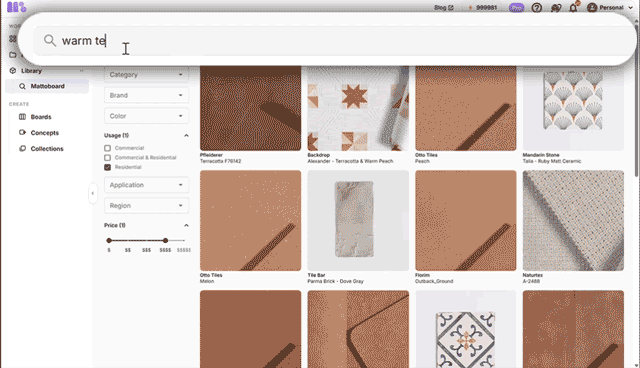Open Florim Outback_Ground thumbnail
This screenshot has height=368, width=640.
tap(466, 220)
